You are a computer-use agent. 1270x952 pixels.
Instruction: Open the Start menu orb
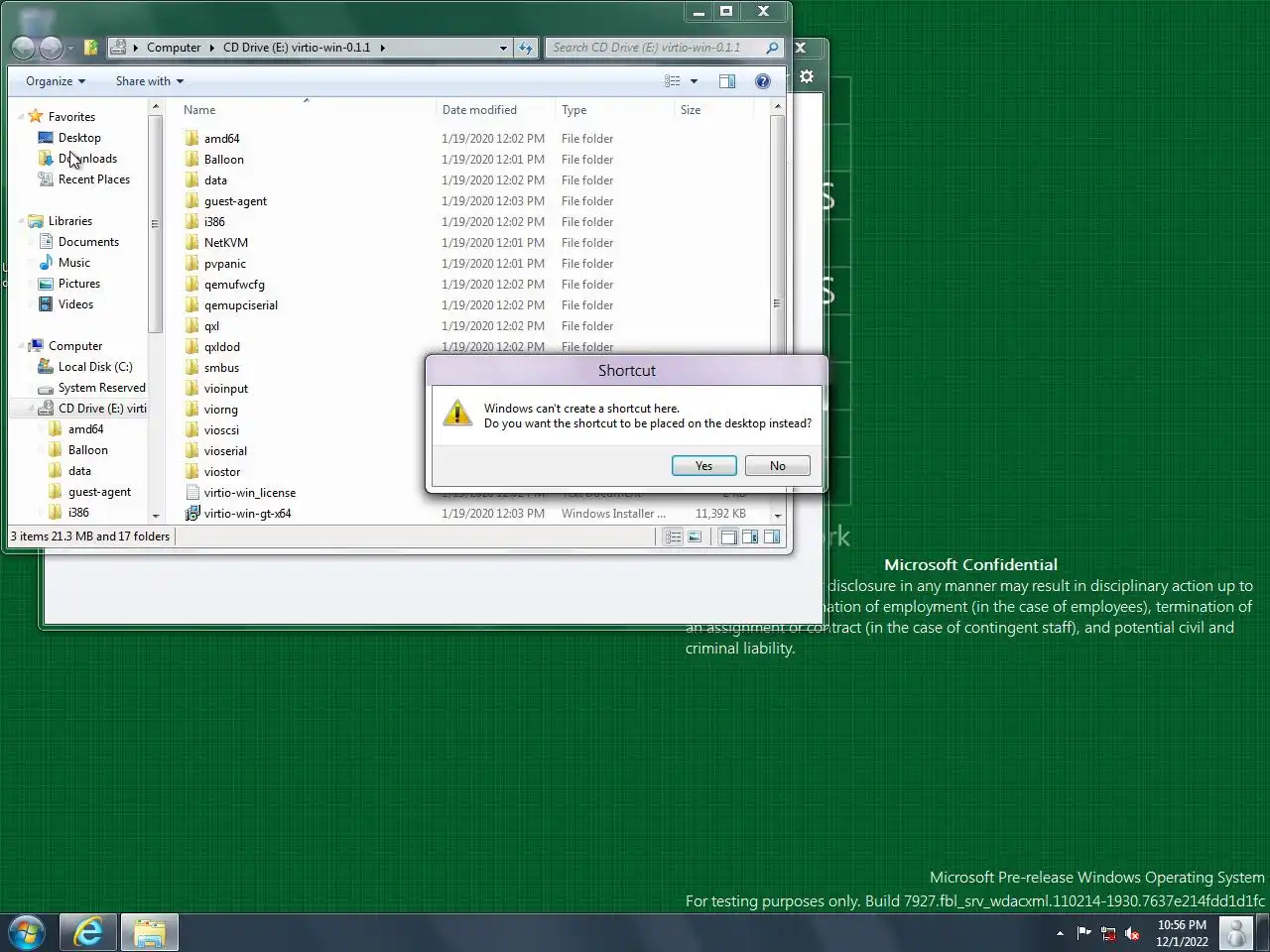(x=27, y=933)
